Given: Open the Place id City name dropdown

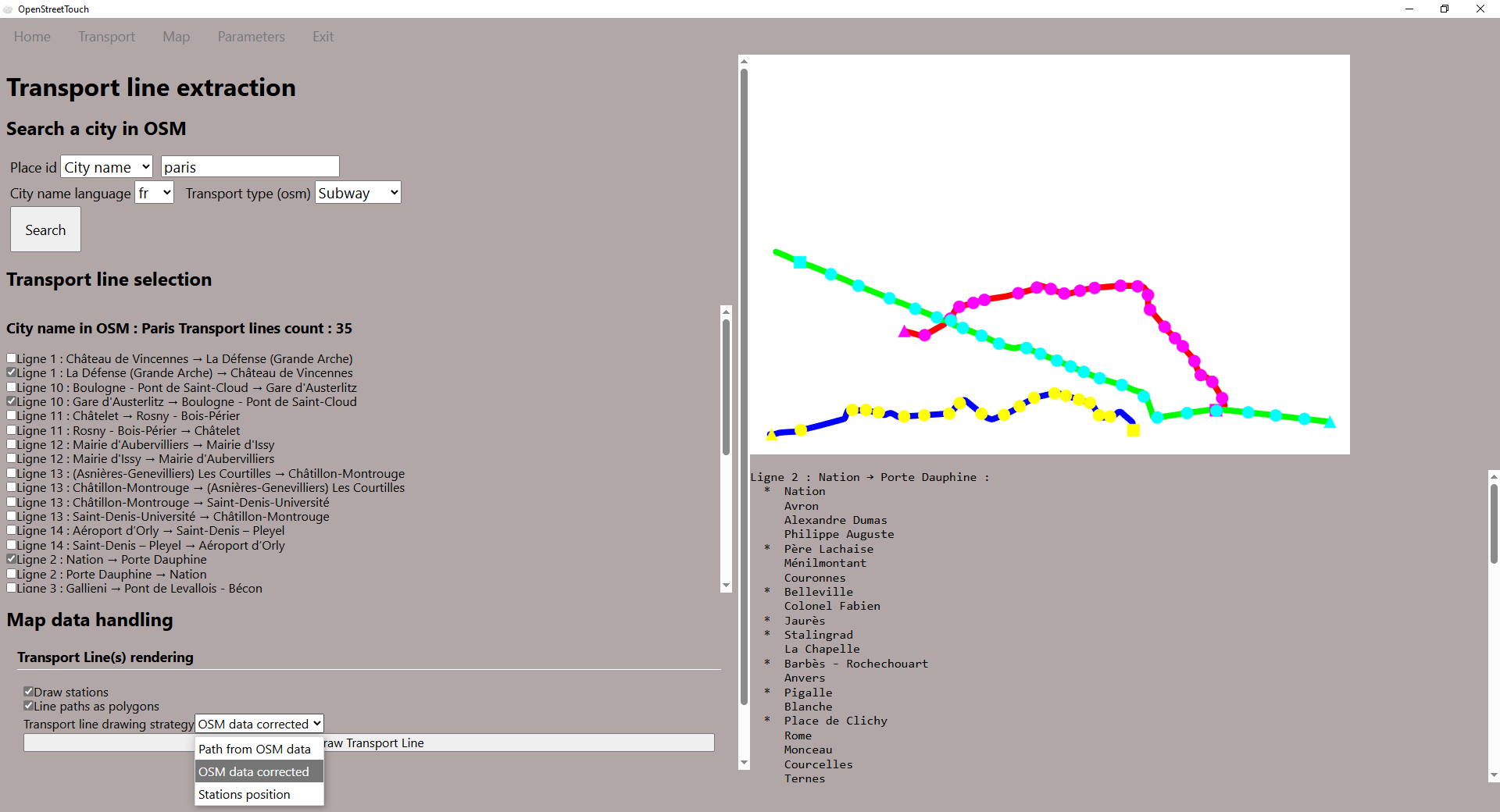Looking at the screenshot, I should click(x=106, y=166).
